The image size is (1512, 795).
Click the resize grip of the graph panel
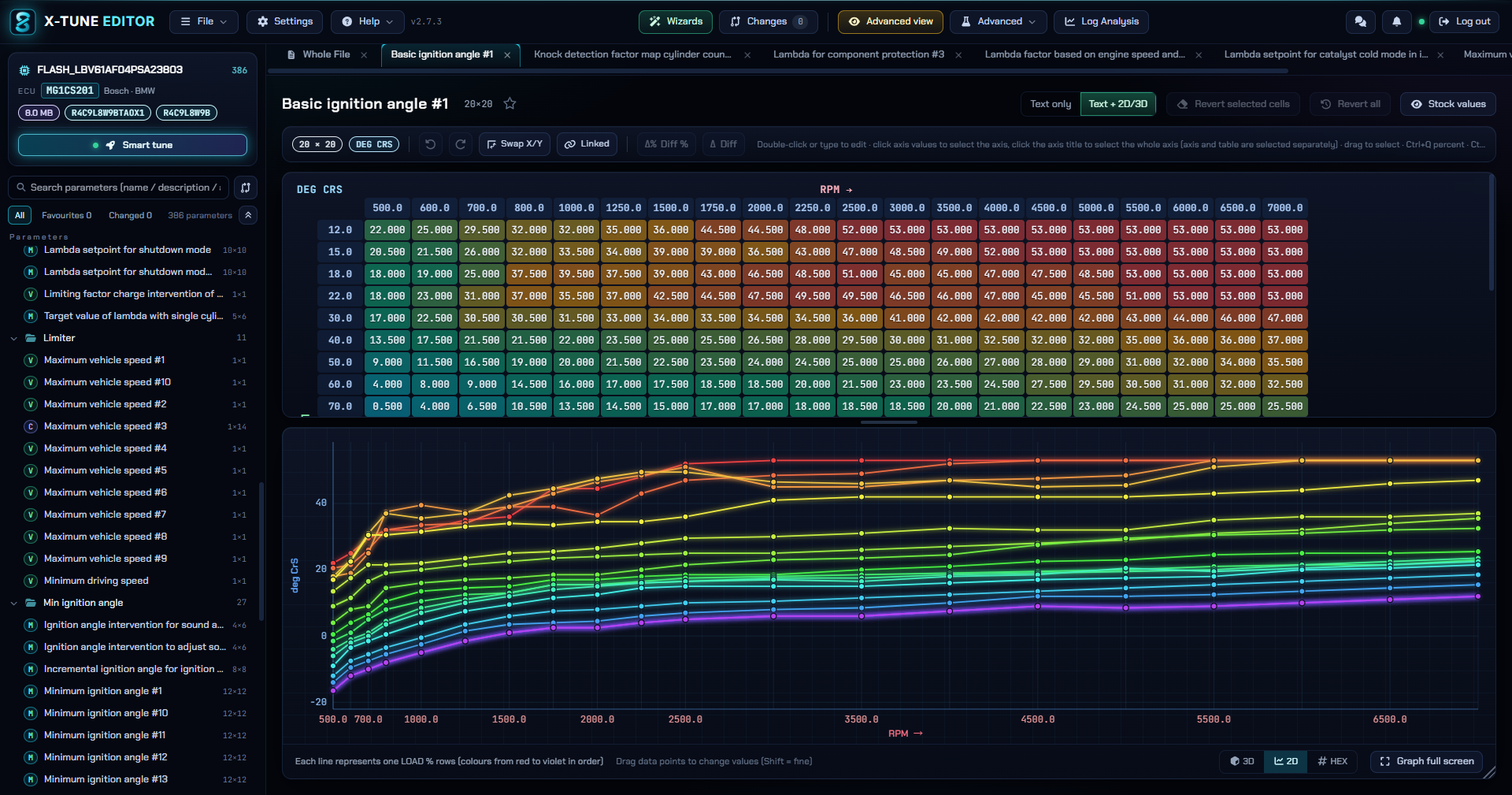point(1488,773)
